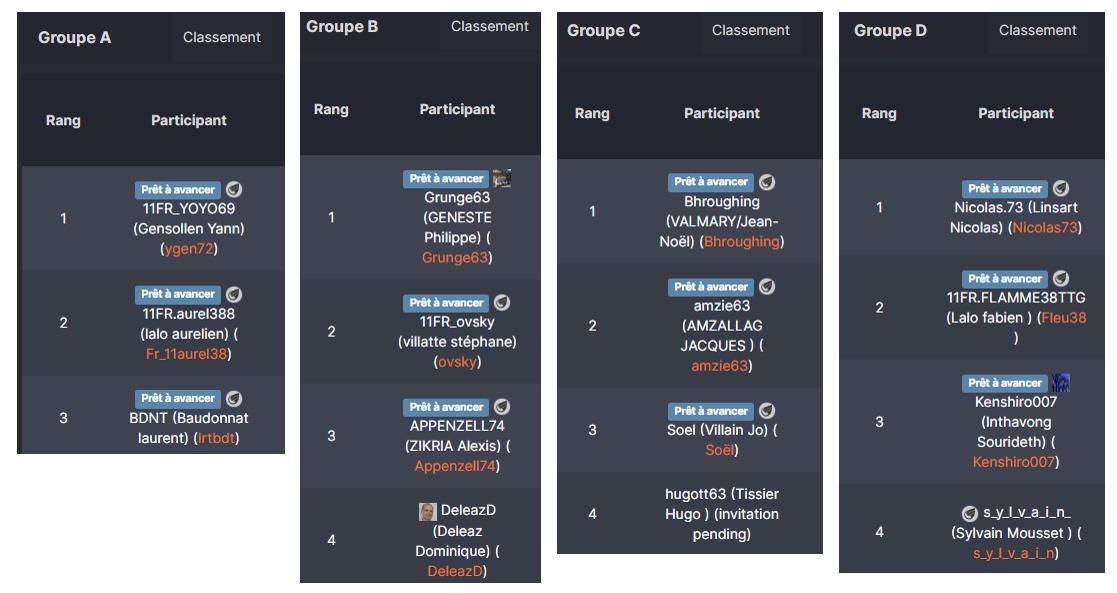The height and width of the screenshot is (593, 1117).
Task: Click the avatar icon above 11FR_ovsky
Action: 502,302
